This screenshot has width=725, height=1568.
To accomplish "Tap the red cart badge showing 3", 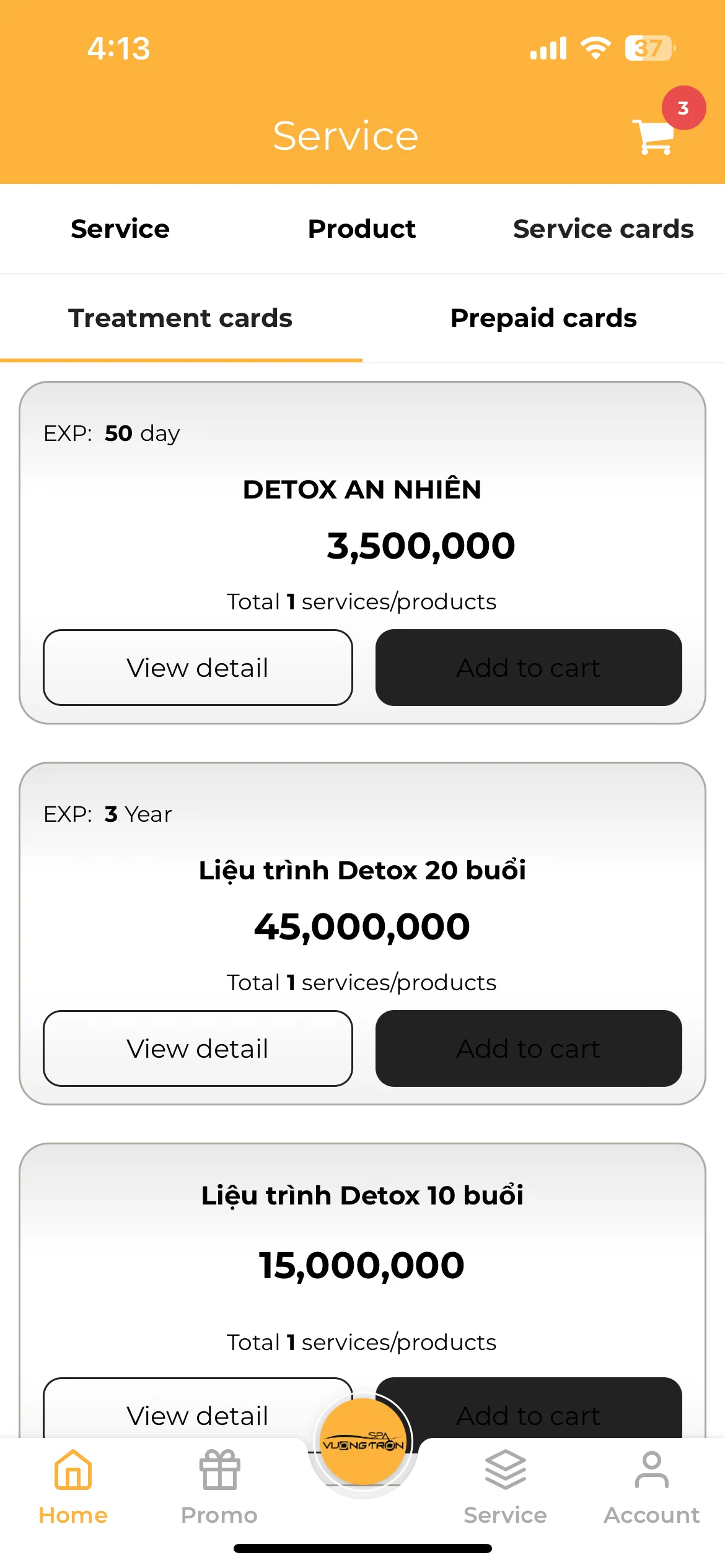I will 683,108.
